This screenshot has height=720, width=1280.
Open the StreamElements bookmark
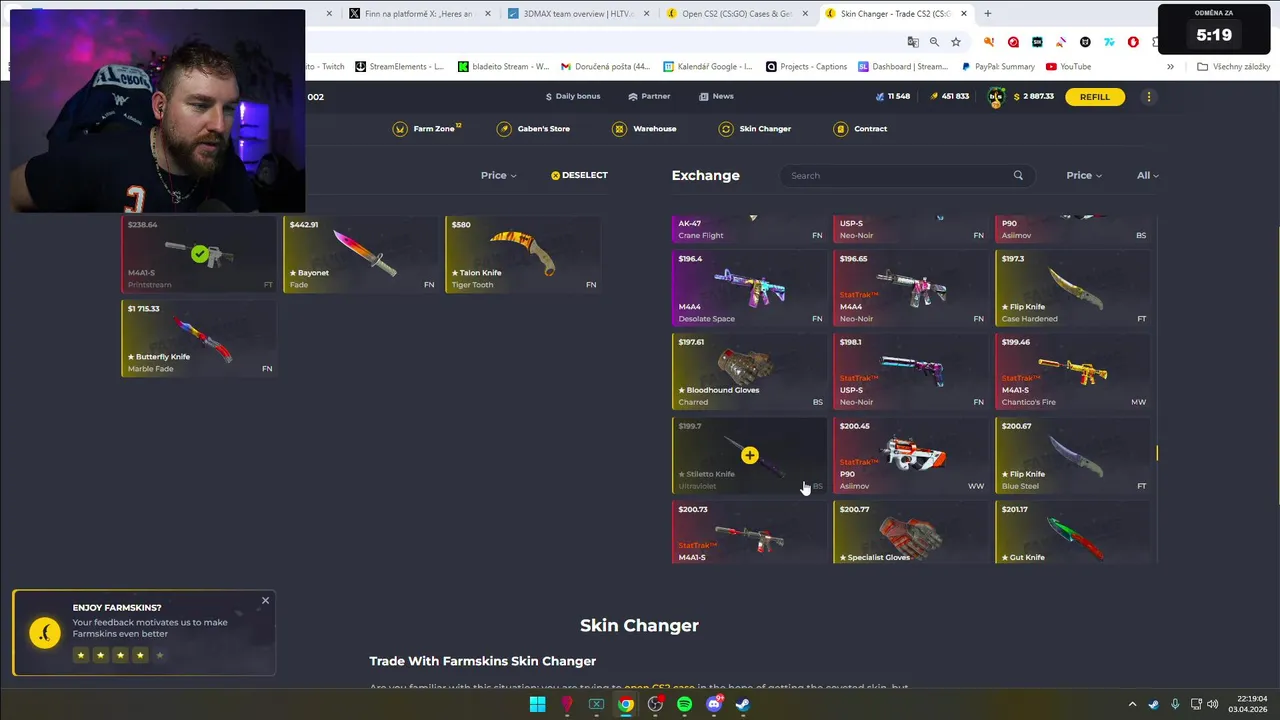[399, 67]
